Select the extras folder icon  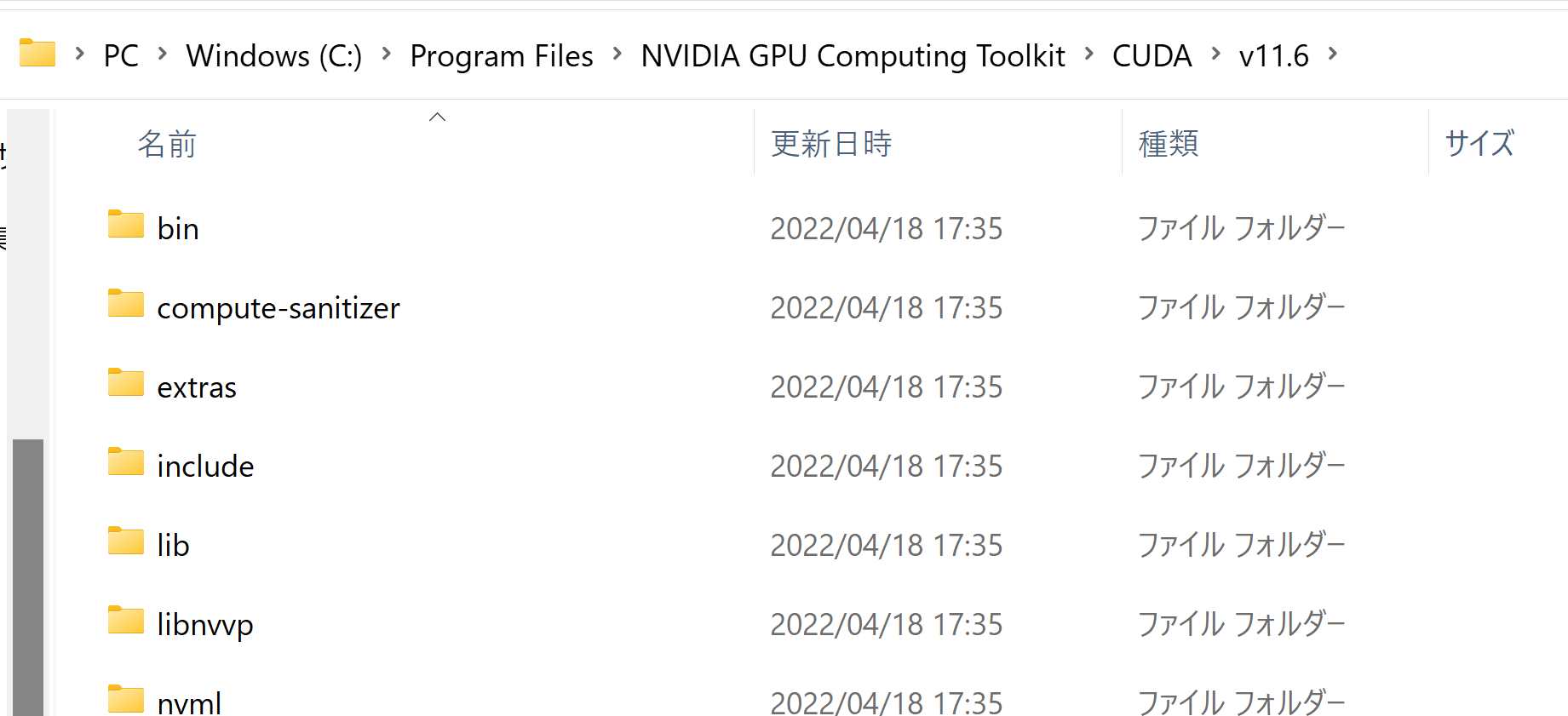[x=126, y=383]
